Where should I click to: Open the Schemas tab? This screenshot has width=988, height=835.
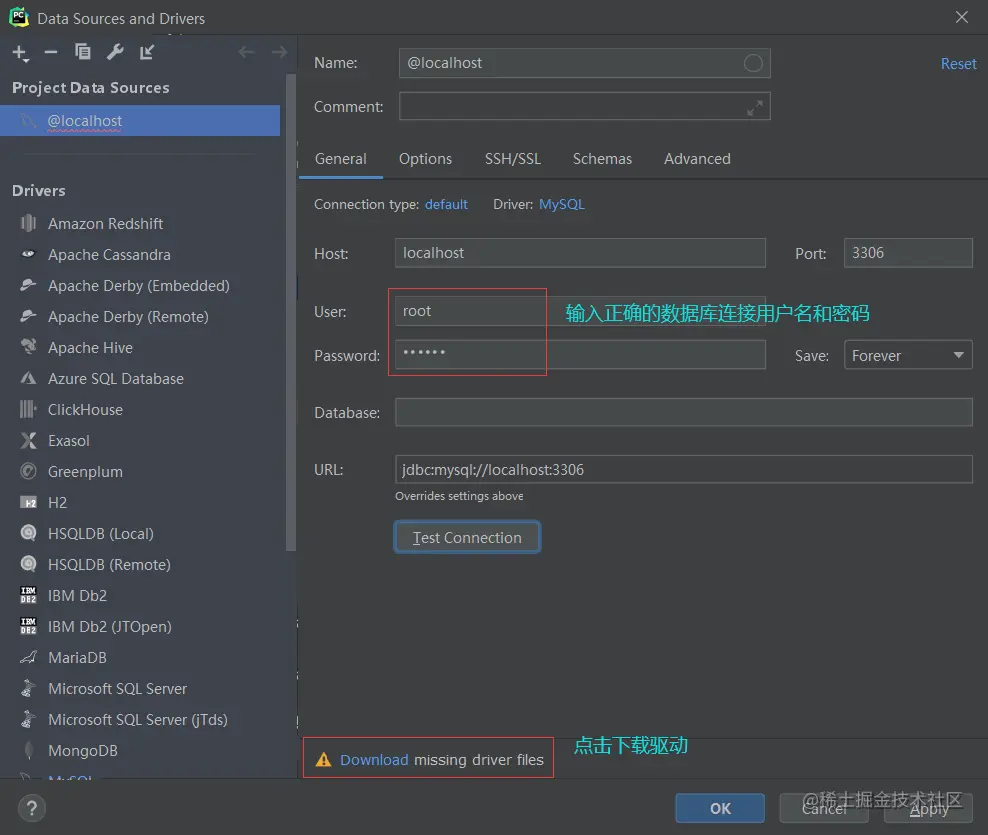(602, 159)
